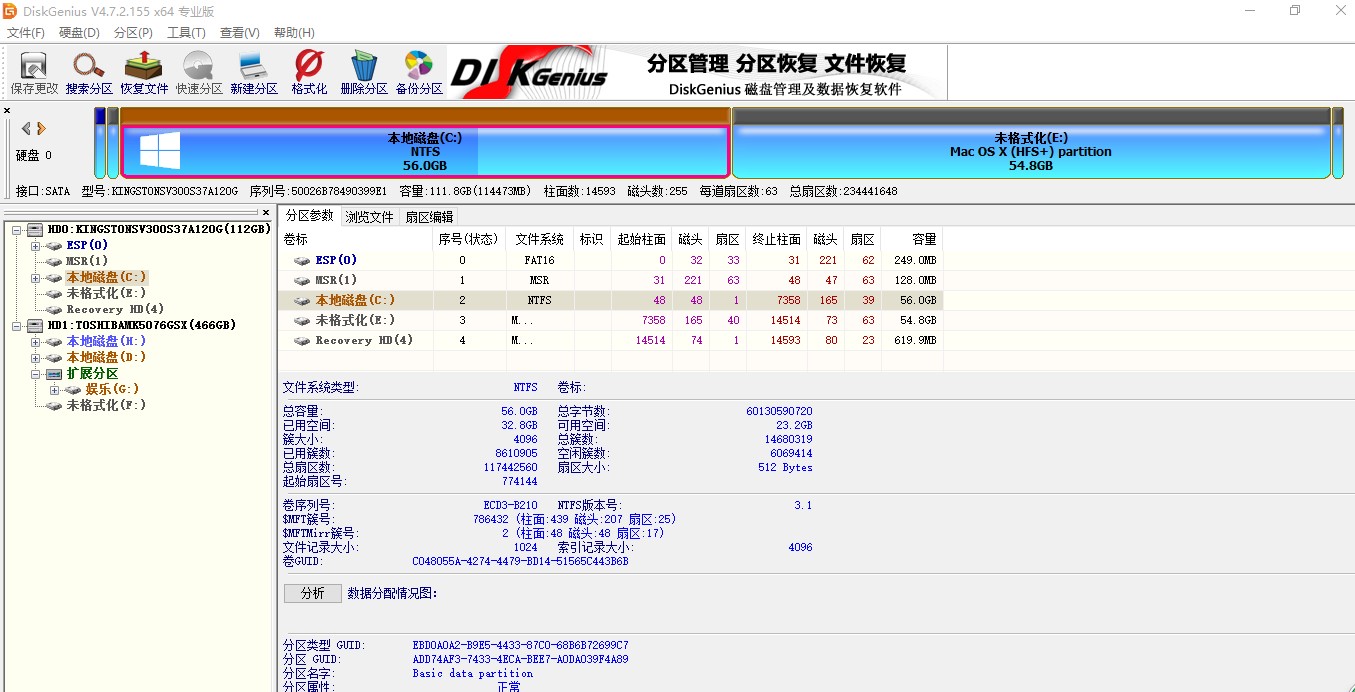Click volume GUID value C048055A-4274
The width and height of the screenshot is (1355, 692).
(520, 562)
